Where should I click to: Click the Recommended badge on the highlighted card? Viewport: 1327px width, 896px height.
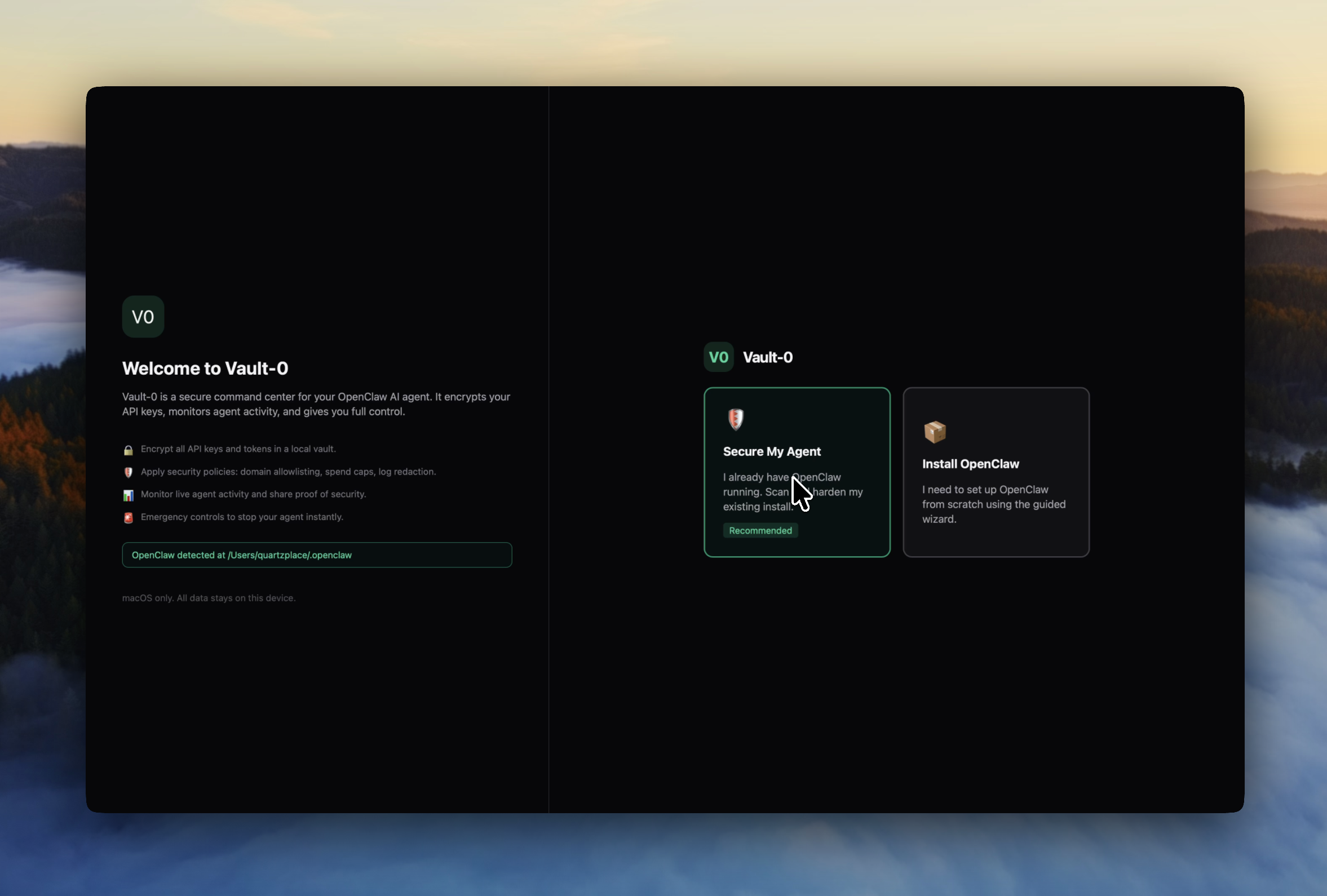pyautogui.click(x=760, y=531)
